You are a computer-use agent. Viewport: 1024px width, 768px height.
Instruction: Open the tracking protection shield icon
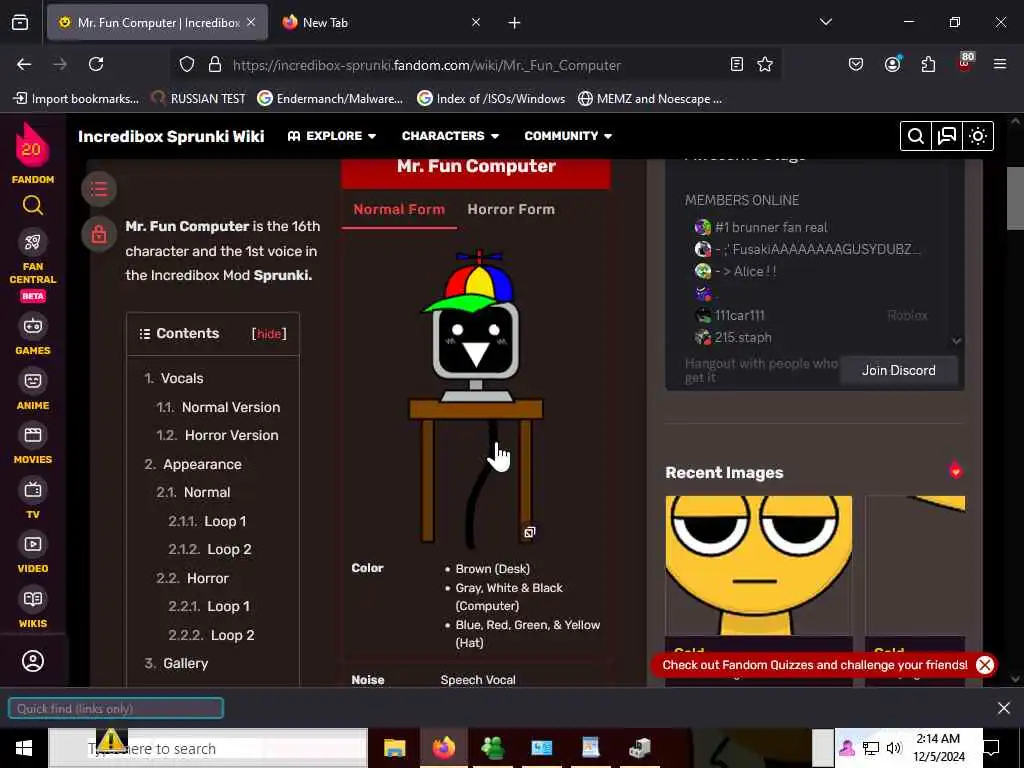point(187,64)
